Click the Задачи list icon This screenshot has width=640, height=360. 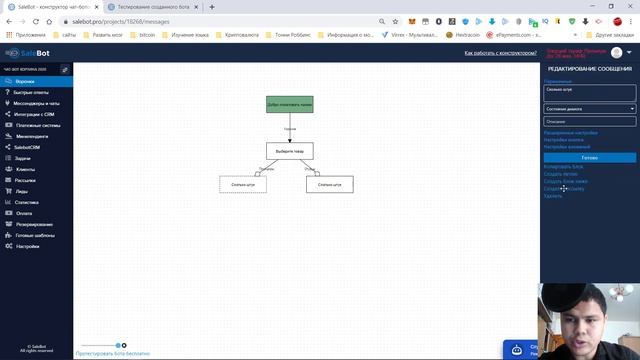click(x=8, y=158)
